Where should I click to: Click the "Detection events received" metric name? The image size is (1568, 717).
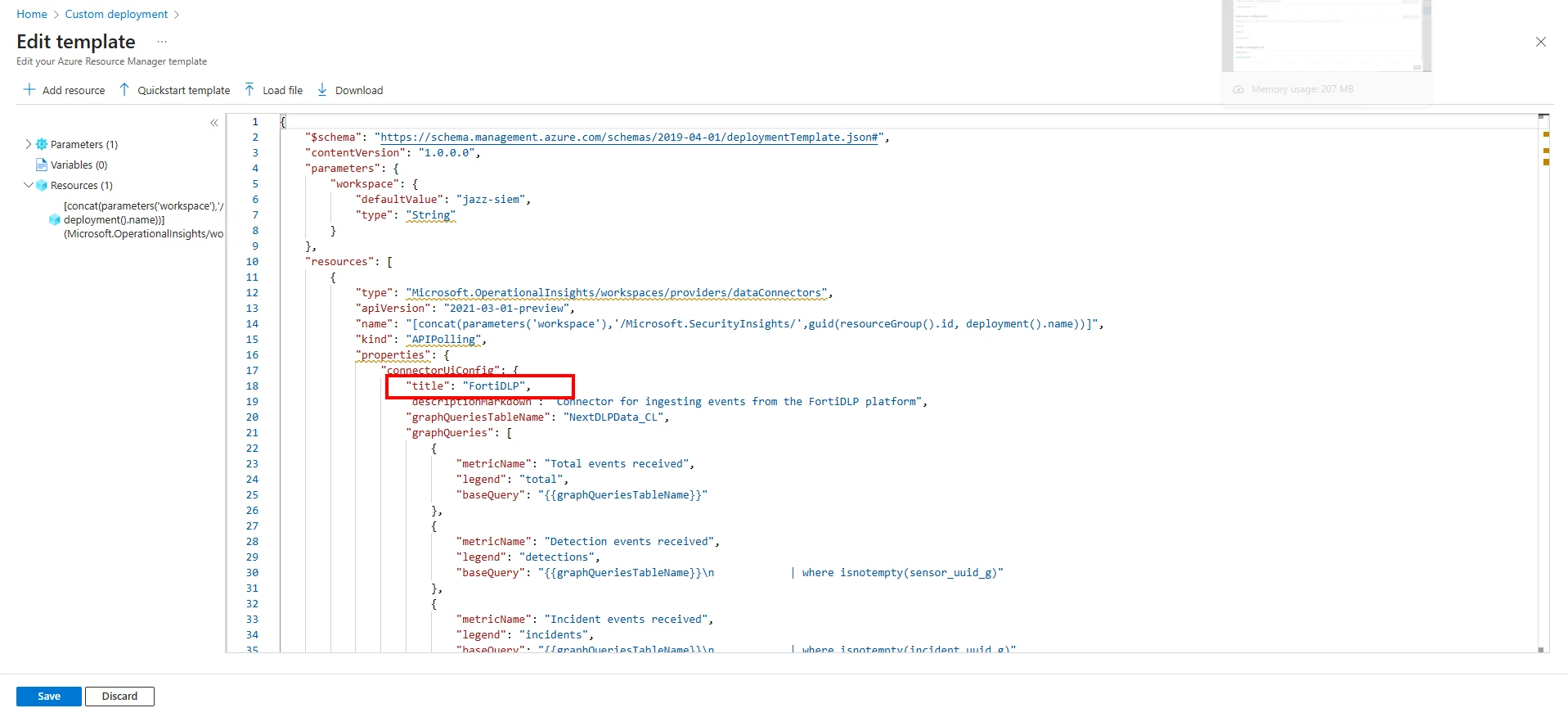tap(629, 541)
